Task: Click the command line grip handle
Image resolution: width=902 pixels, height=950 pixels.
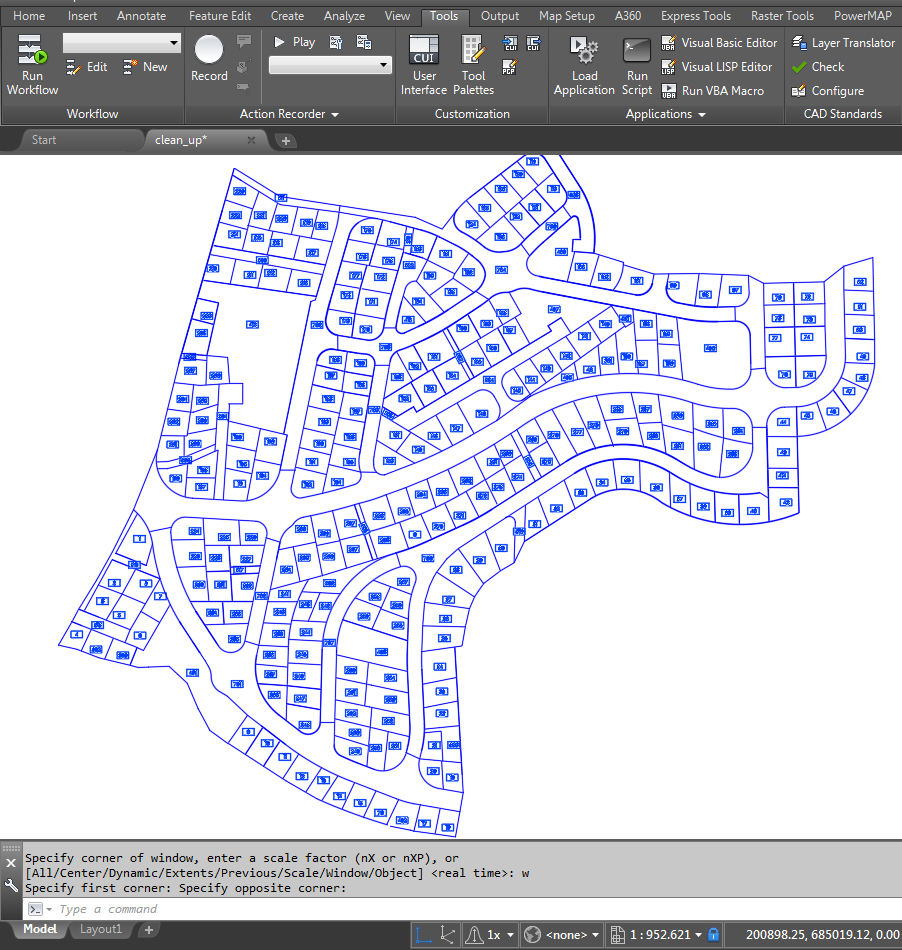Action: coord(11,848)
